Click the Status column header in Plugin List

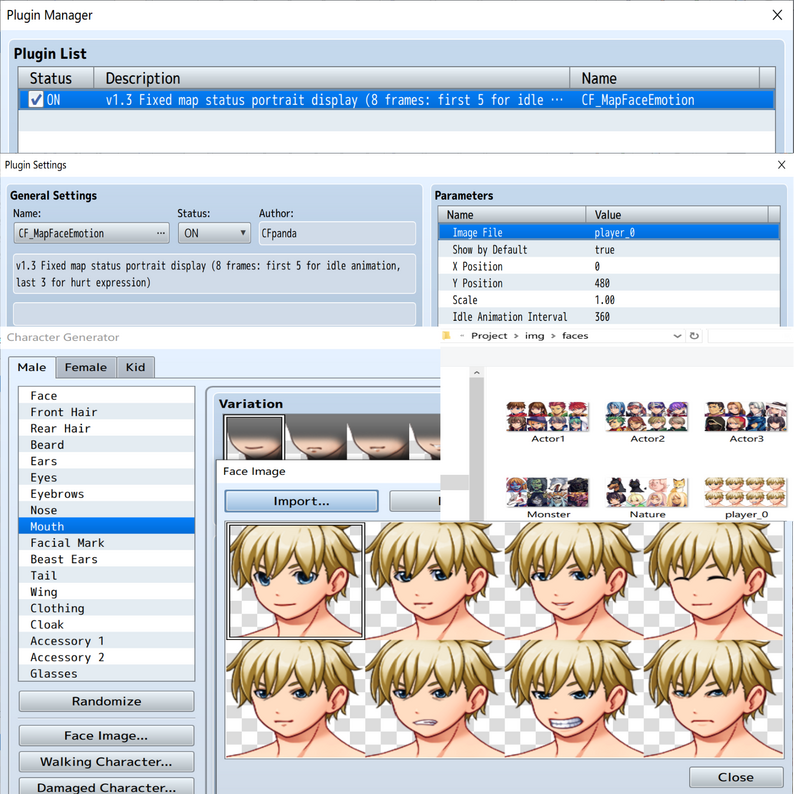pyautogui.click(x=56, y=78)
